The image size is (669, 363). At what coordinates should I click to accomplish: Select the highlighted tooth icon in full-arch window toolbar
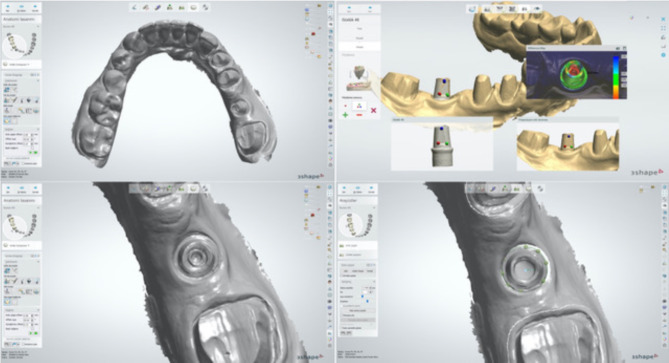pyautogui.click(x=194, y=7)
